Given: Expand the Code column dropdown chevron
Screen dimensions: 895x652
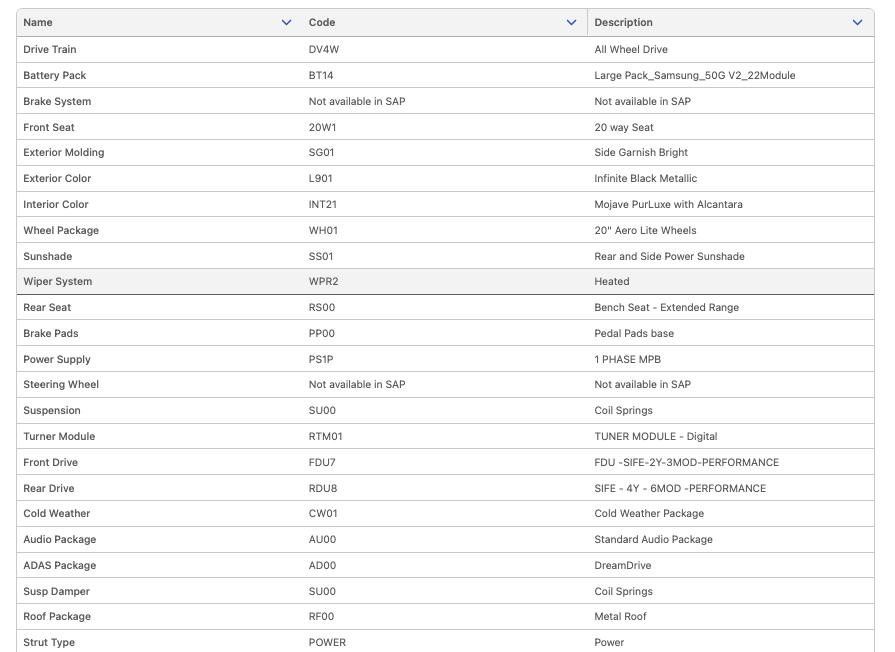Looking at the screenshot, I should click(571, 22).
